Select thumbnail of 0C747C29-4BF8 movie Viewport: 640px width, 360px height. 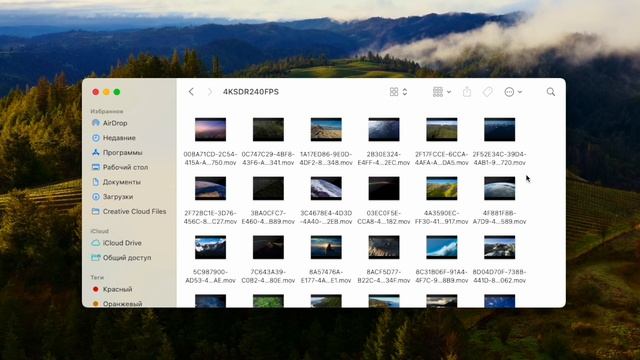click(268, 129)
